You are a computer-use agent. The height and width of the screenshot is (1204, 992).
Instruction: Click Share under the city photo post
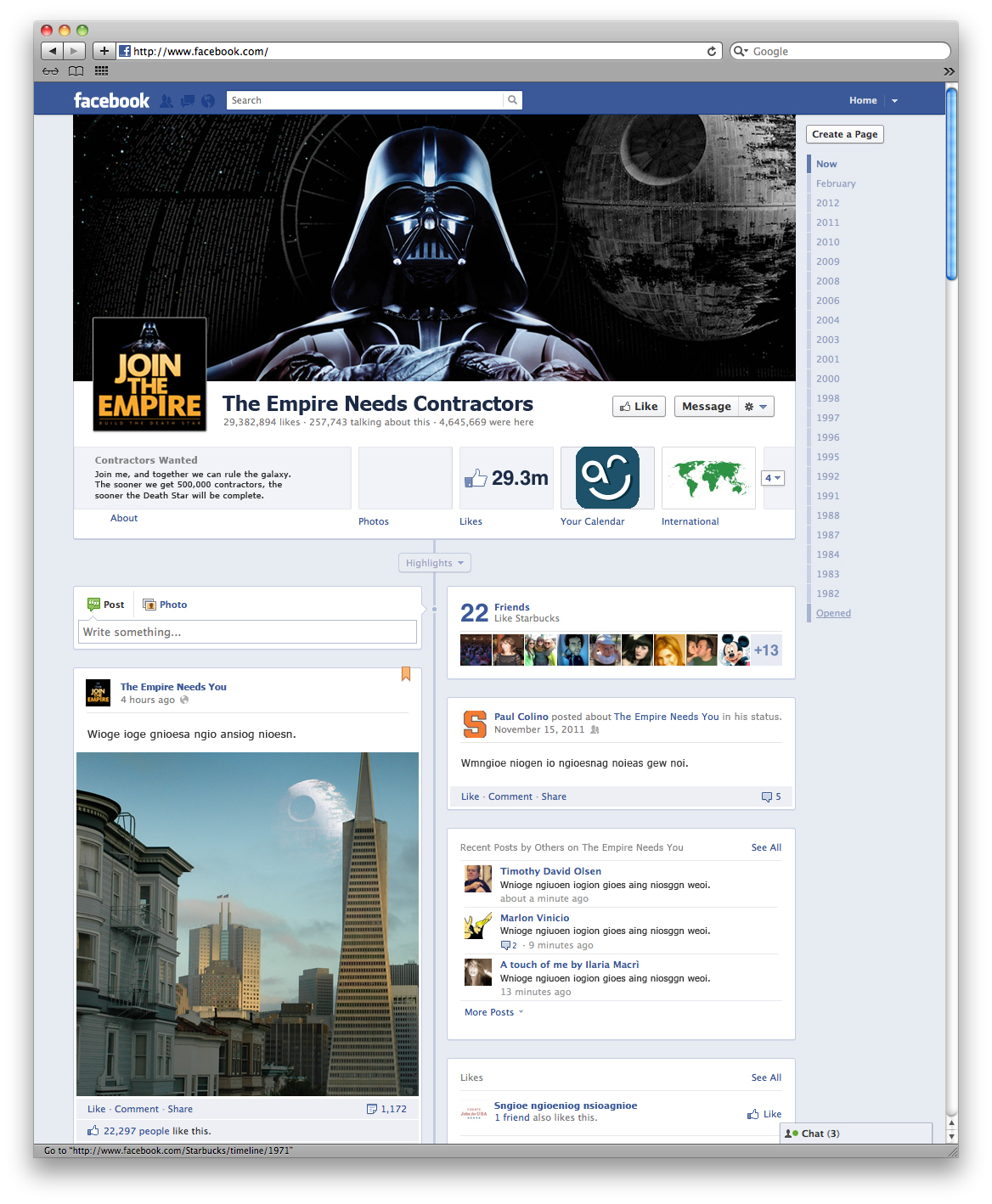180,1109
